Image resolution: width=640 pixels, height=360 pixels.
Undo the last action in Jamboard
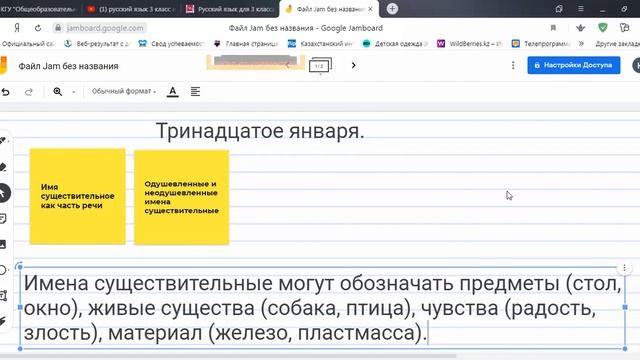(x=5, y=92)
